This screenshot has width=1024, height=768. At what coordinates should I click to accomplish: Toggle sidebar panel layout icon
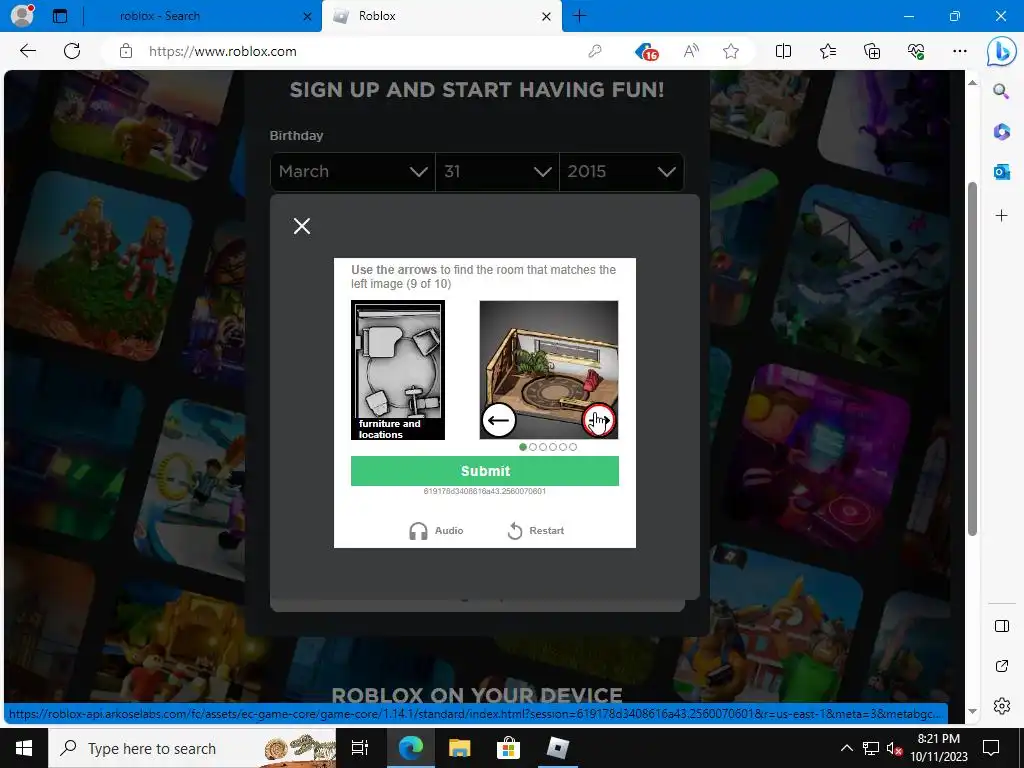click(x=1001, y=626)
